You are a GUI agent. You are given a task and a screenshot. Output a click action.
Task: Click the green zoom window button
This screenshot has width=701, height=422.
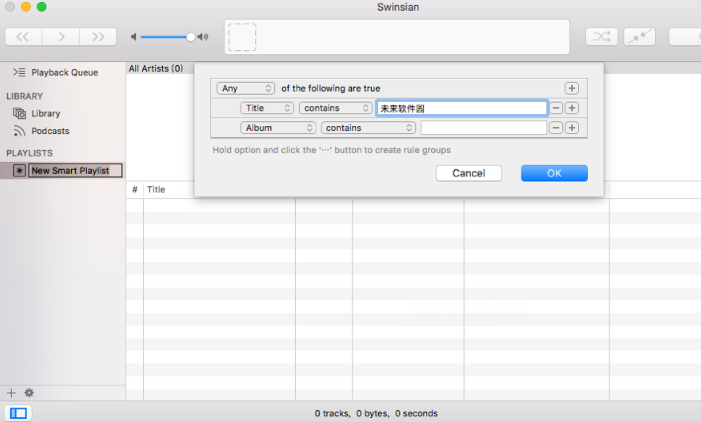[42, 7]
